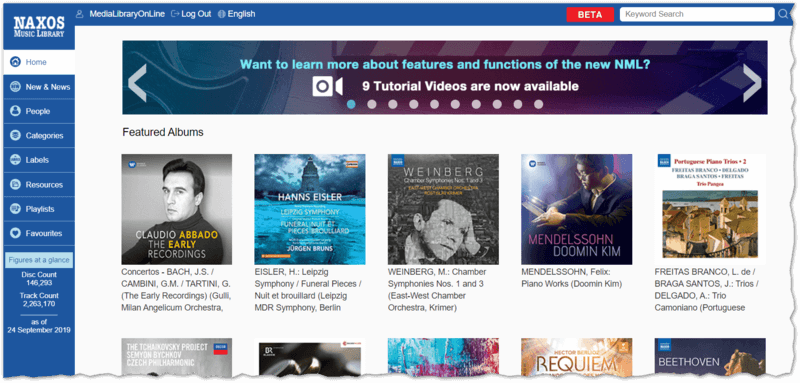
Task: Open the Hanns Eisler Leipzig Symphony cover
Action: [310, 209]
